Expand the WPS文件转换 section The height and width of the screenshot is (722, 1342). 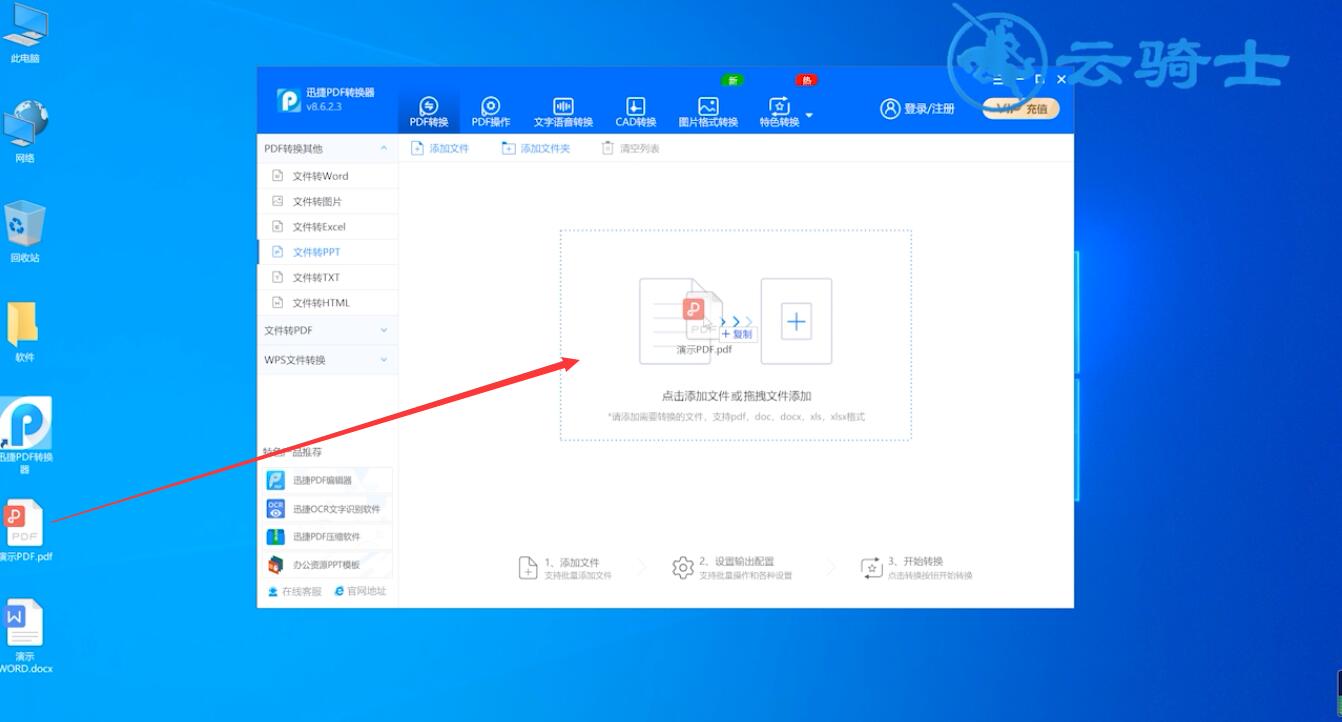pyautogui.click(x=327, y=360)
